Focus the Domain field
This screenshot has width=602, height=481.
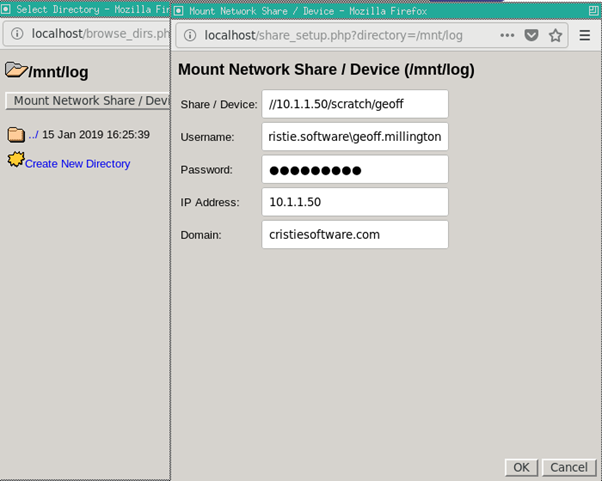tap(354, 235)
